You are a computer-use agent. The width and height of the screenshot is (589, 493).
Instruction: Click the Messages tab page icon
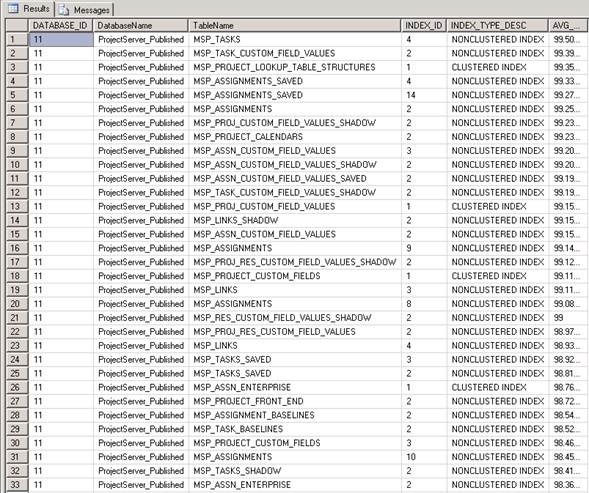click(x=63, y=10)
